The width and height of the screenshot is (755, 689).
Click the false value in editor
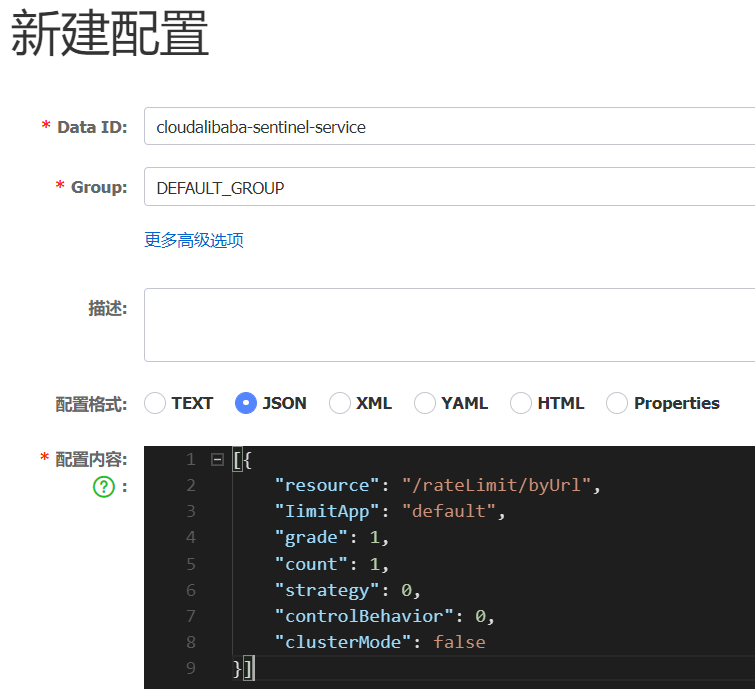(459, 642)
